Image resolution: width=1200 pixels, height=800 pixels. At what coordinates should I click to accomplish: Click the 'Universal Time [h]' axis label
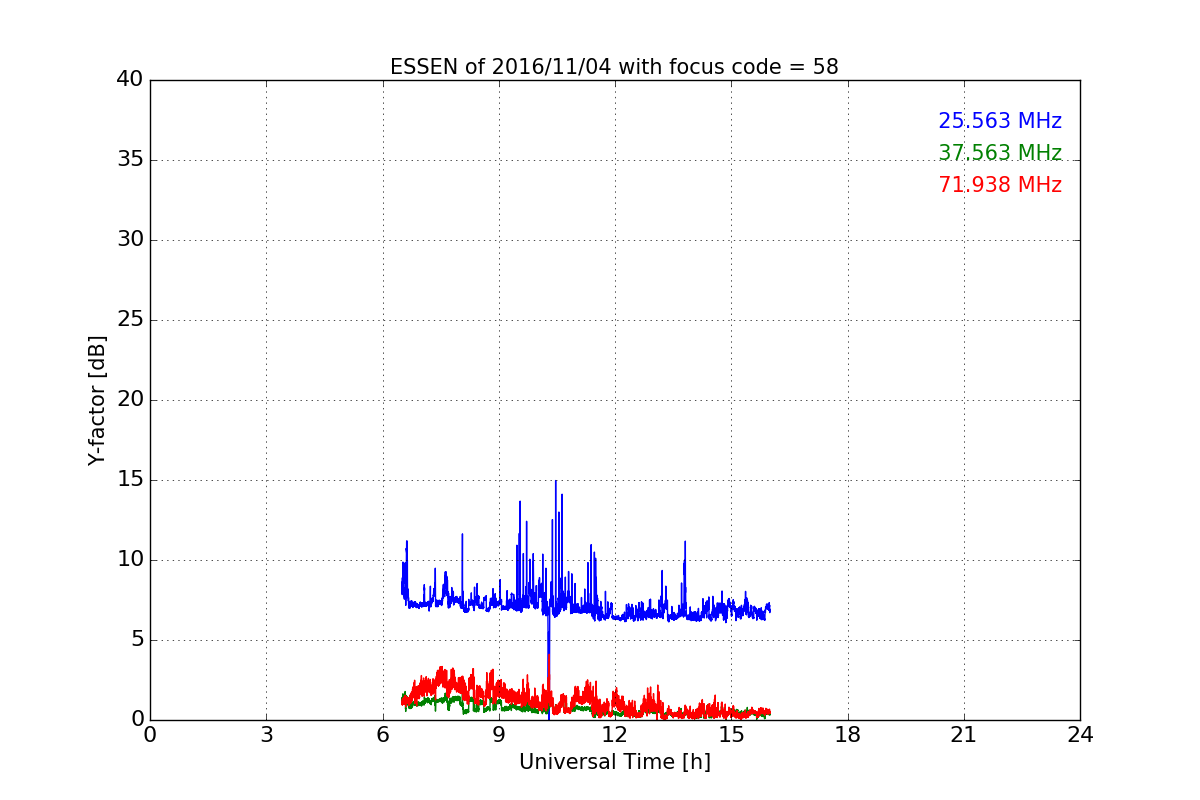(x=614, y=762)
